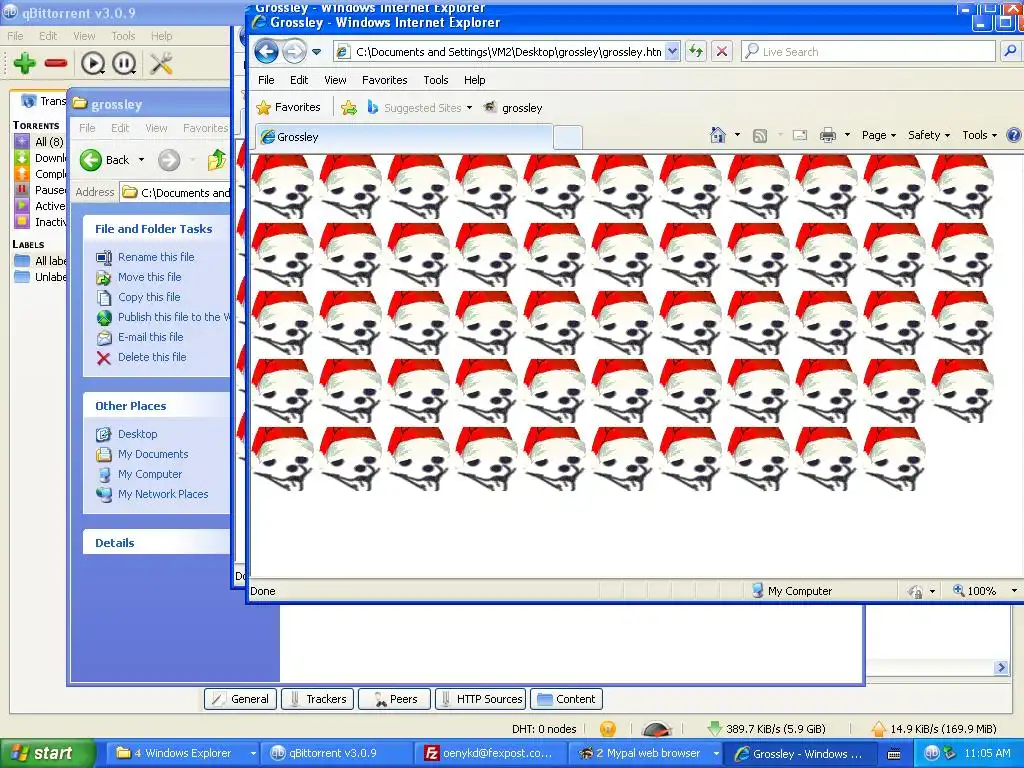Click the Windows Start button
Viewport: 1024px width, 768px height.
pos(46,753)
